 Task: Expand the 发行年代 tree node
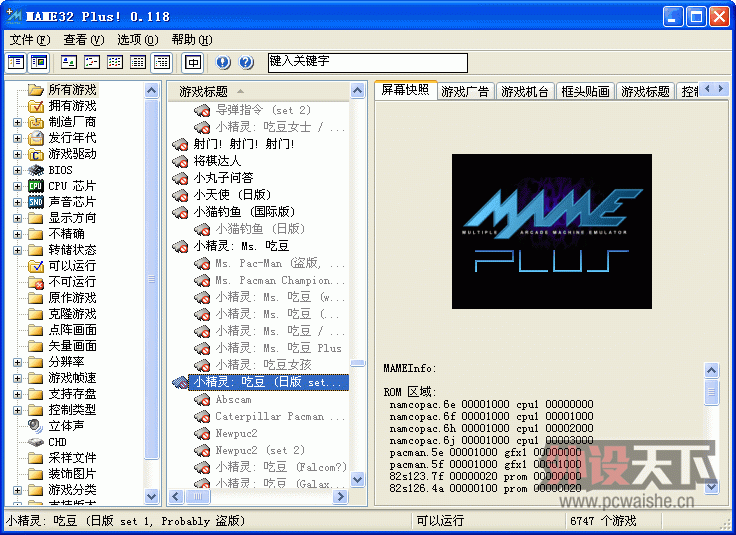(17, 138)
